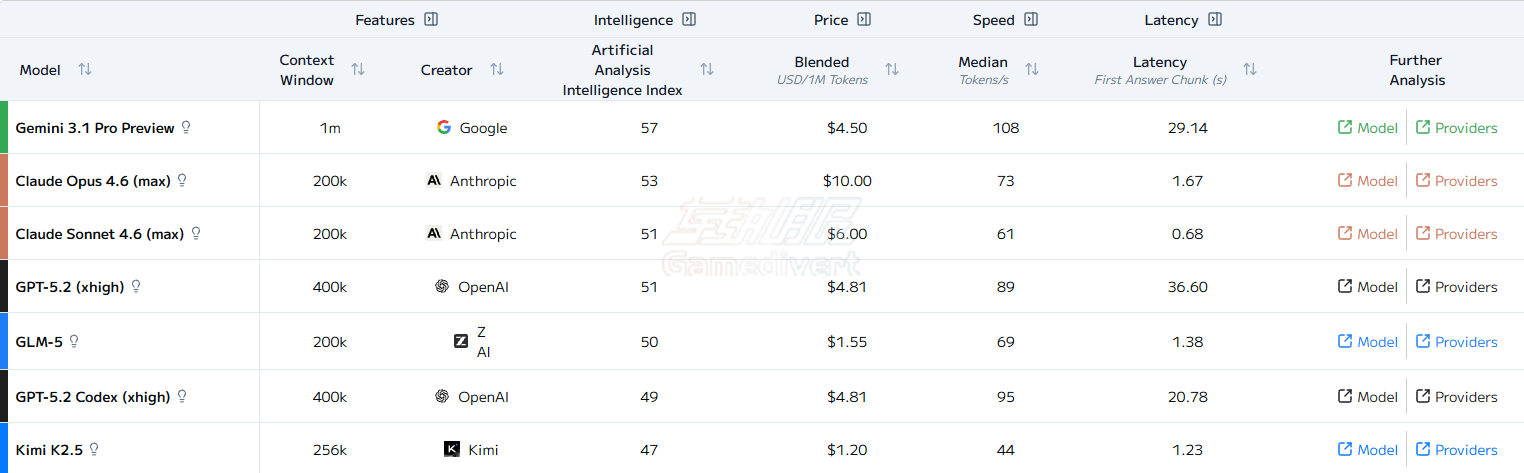
Task: Expand the Intelligence column group
Action: pos(689,20)
